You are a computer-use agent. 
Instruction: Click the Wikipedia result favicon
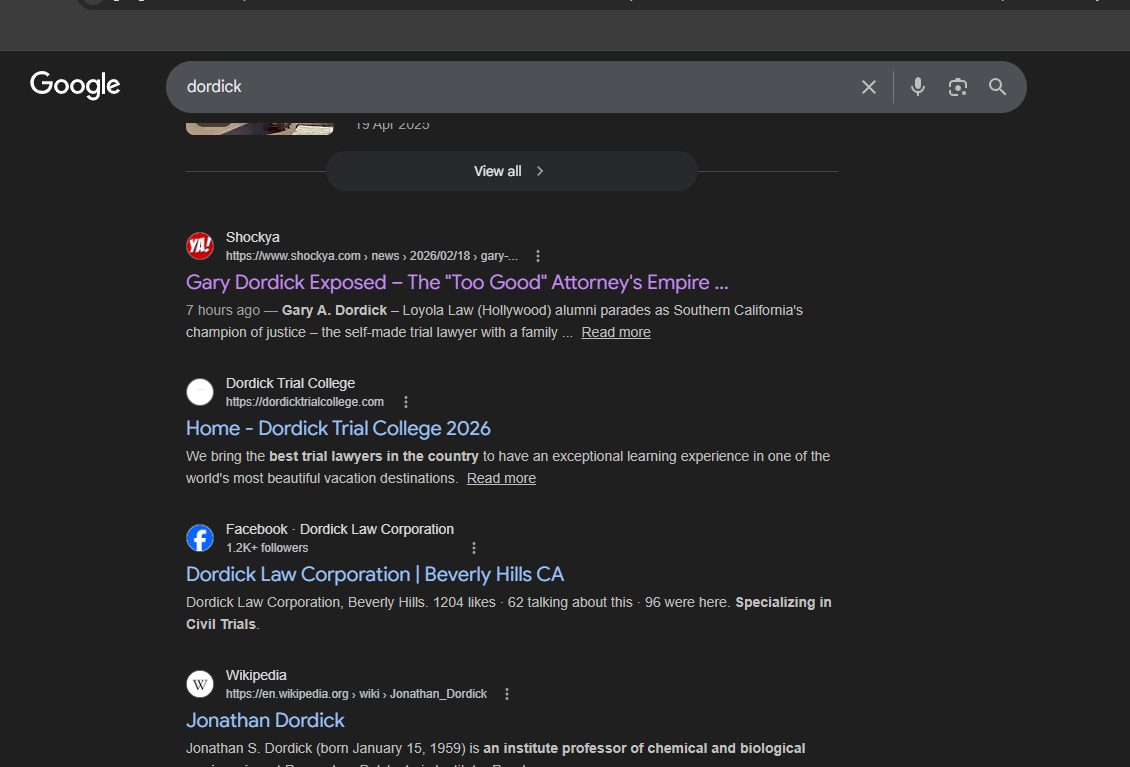pos(200,684)
